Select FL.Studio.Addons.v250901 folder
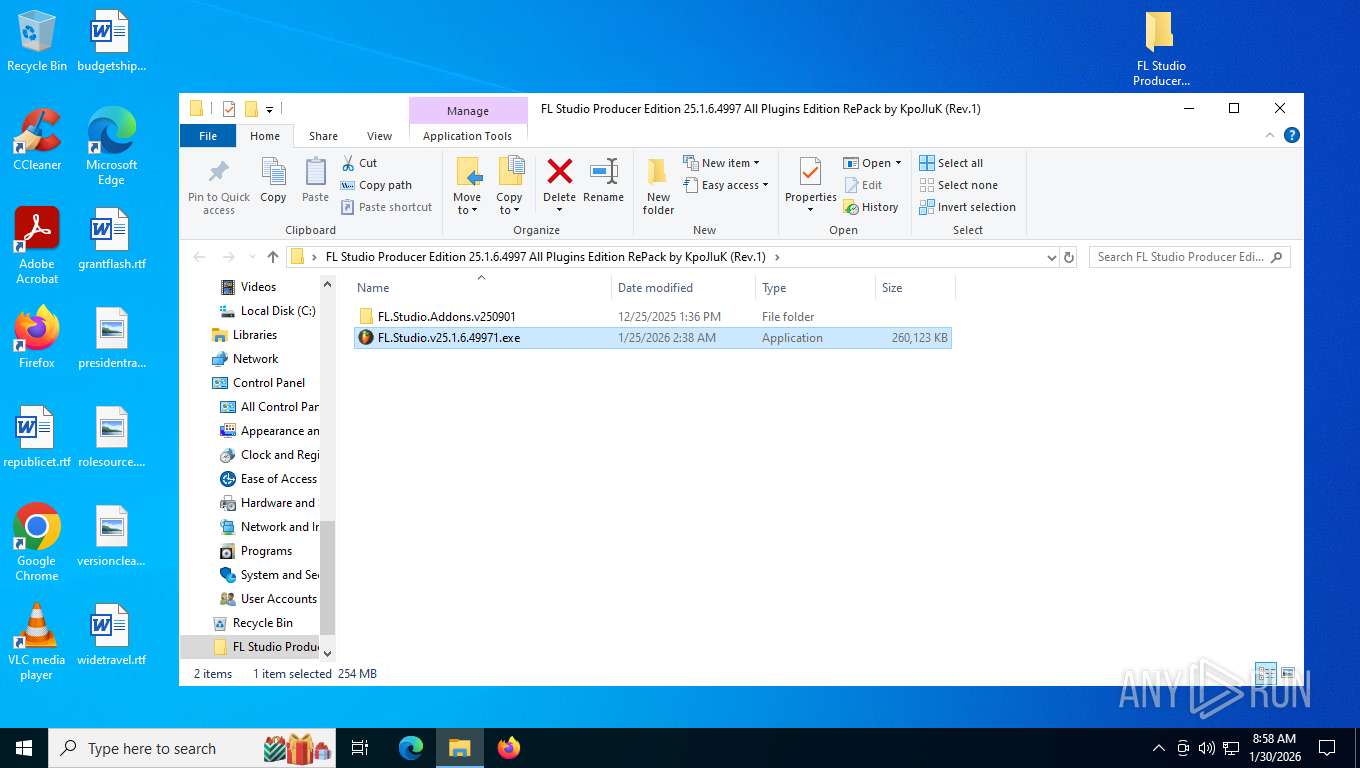This screenshot has height=768, width=1360. [x=652, y=316]
